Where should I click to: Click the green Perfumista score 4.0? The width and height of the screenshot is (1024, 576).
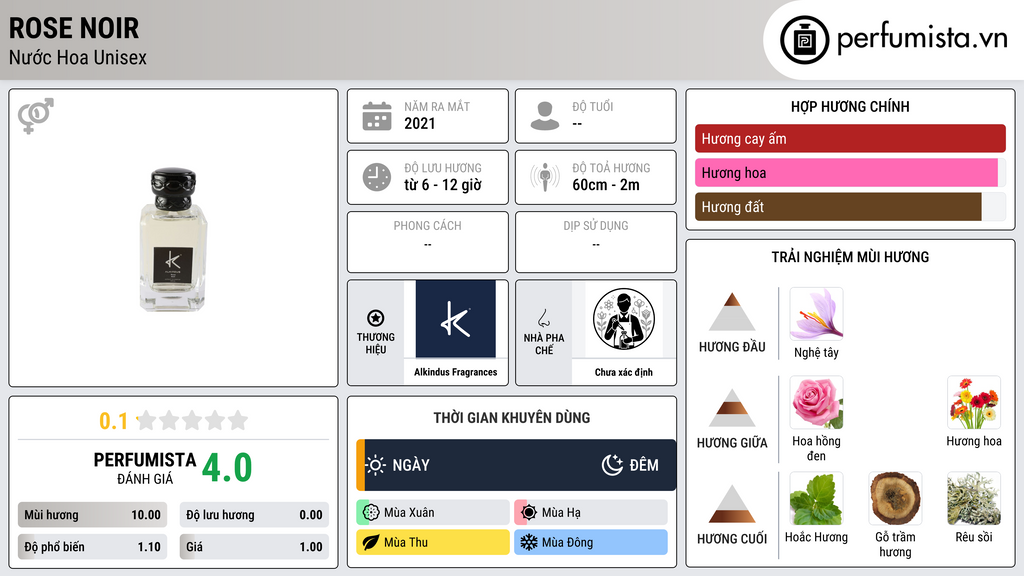227,468
